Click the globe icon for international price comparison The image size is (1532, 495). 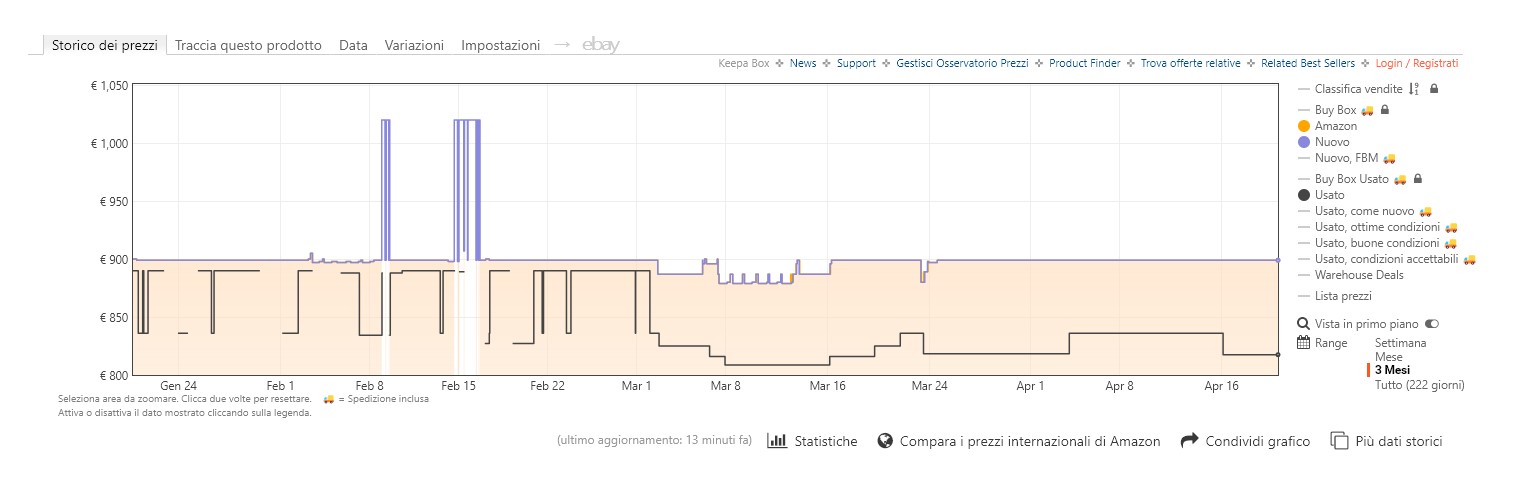(x=884, y=441)
